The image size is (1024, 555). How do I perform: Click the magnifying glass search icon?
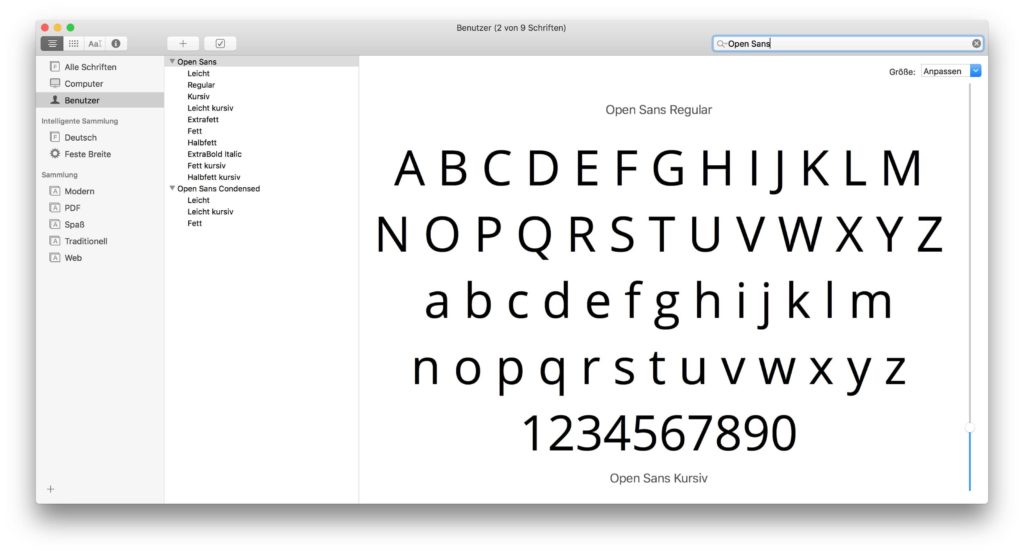[721, 44]
